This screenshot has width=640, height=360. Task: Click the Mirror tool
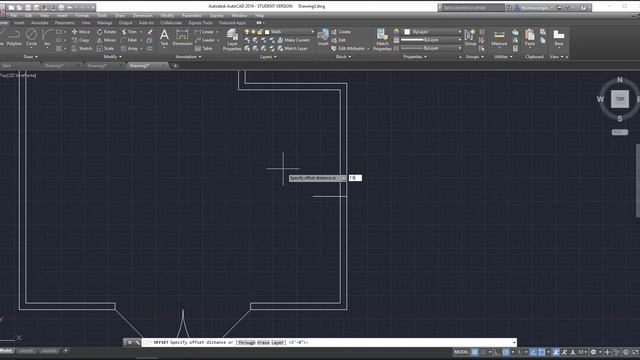(x=106, y=40)
